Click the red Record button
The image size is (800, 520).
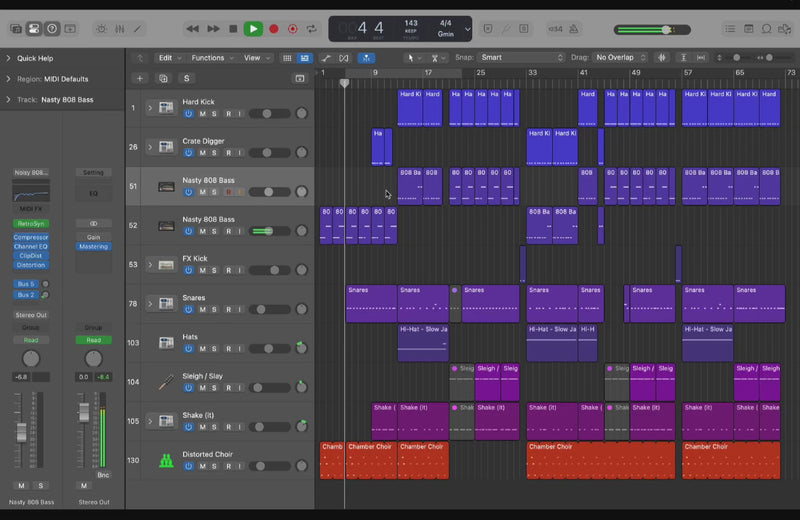point(274,30)
